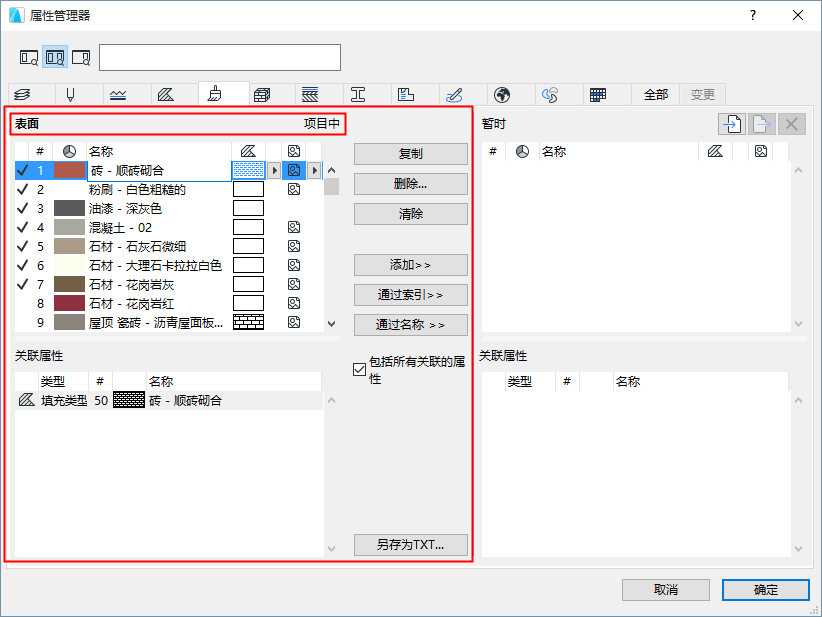Open the Operation Profiles tab icon
The width and height of the screenshot is (822, 617).
coord(550,95)
